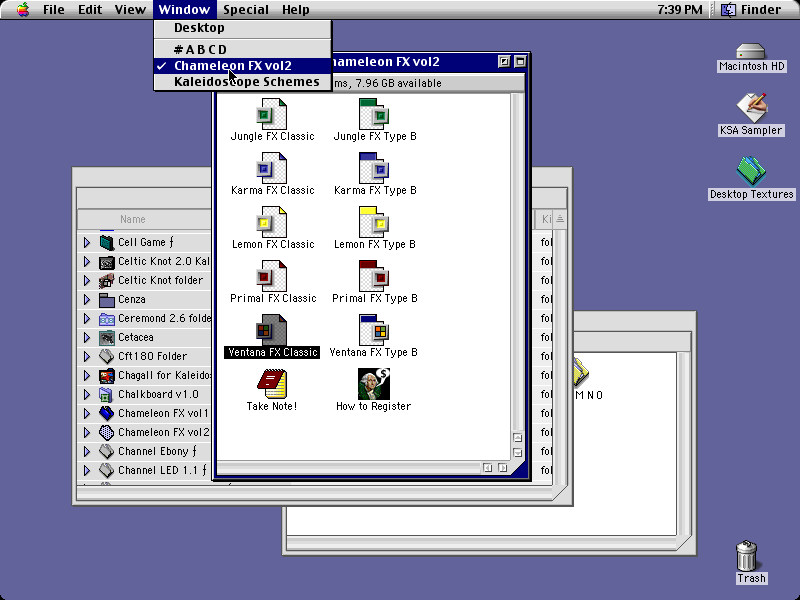Click the Chalkboard v1.0 folder icon
This screenshot has width=800, height=600.
107,395
